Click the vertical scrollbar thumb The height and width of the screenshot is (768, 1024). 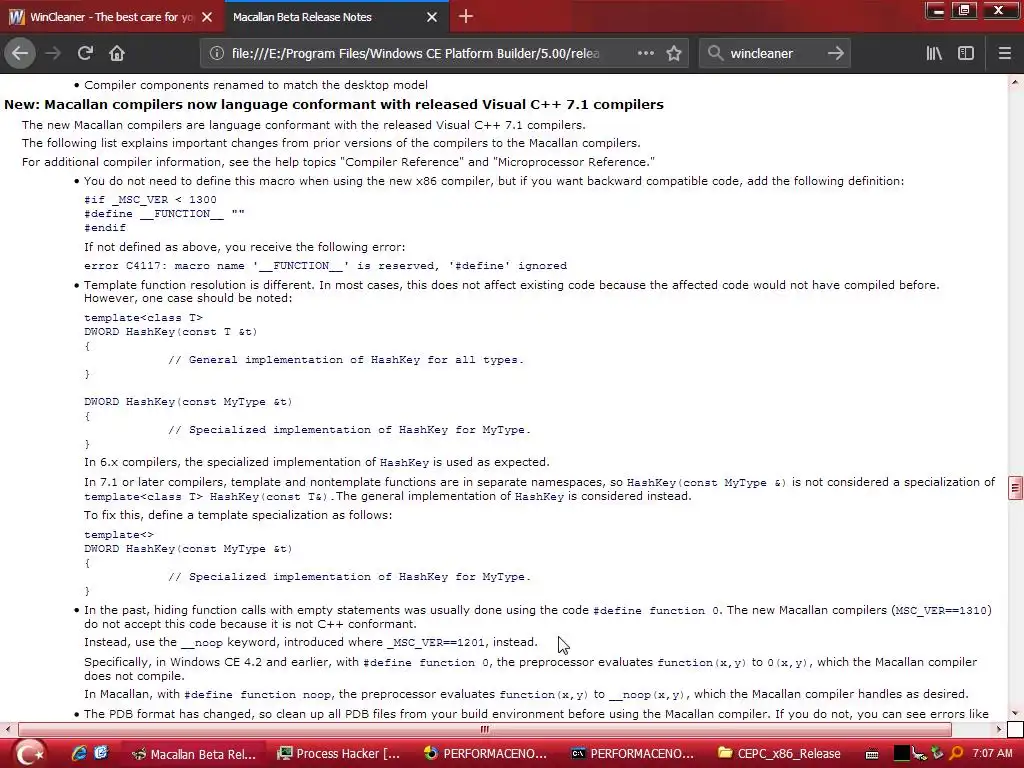point(1015,487)
